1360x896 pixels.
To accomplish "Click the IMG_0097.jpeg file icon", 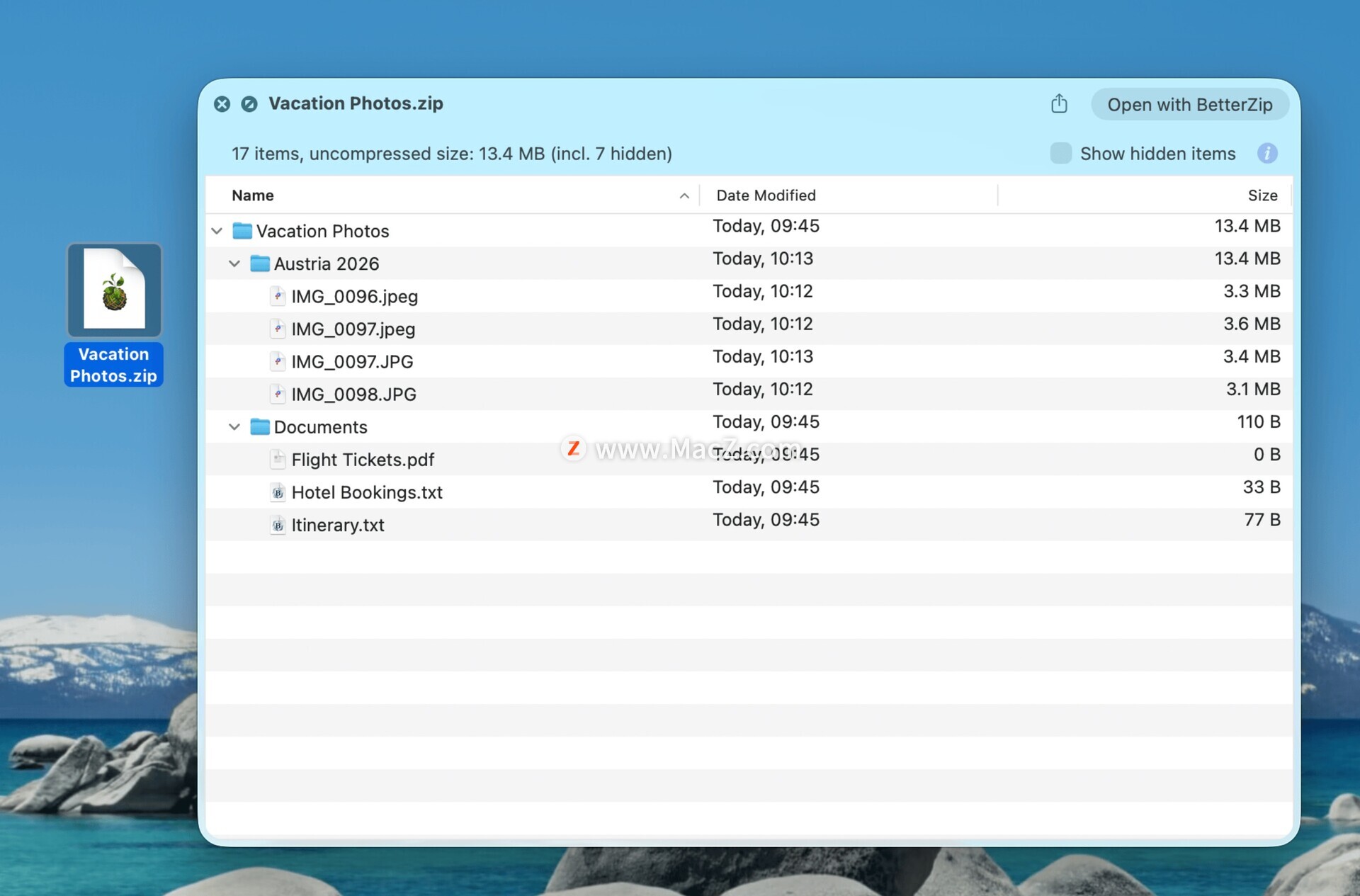I will 278,329.
